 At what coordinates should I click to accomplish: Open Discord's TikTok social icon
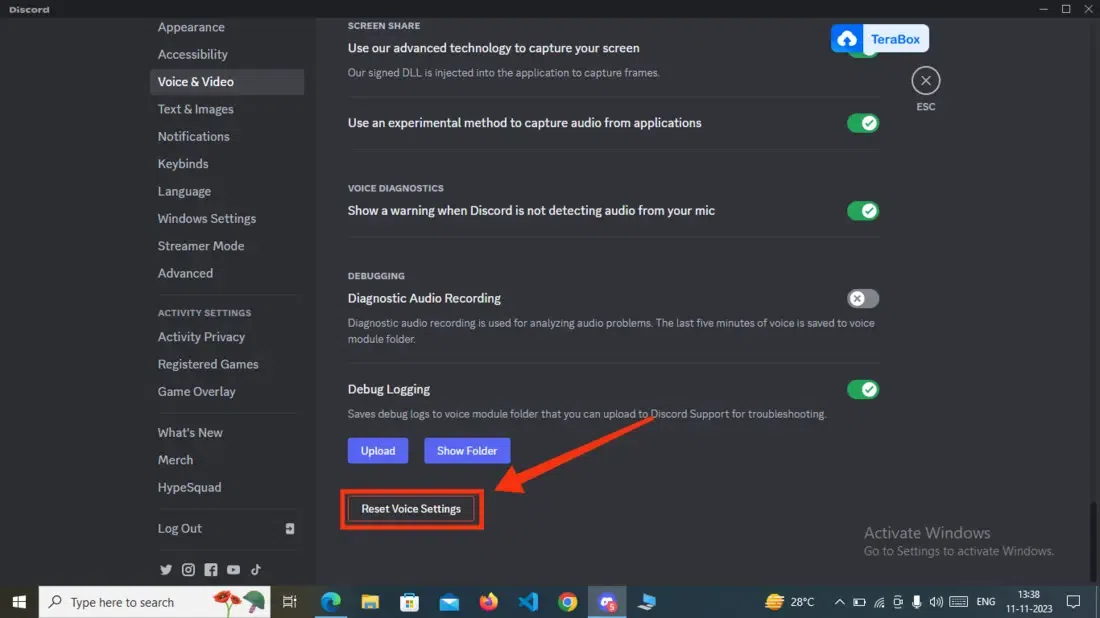tap(256, 570)
